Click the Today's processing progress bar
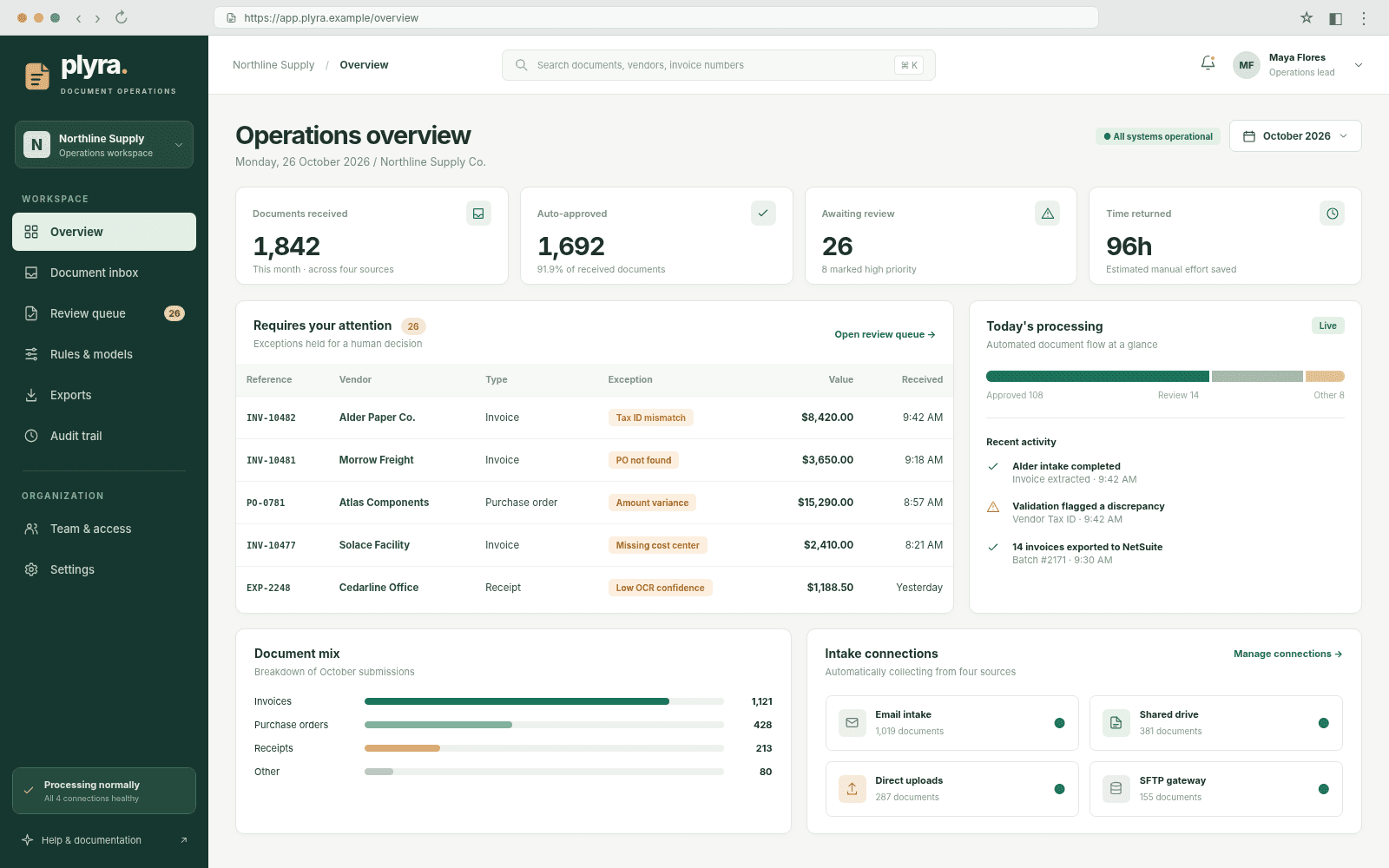 [1165, 377]
